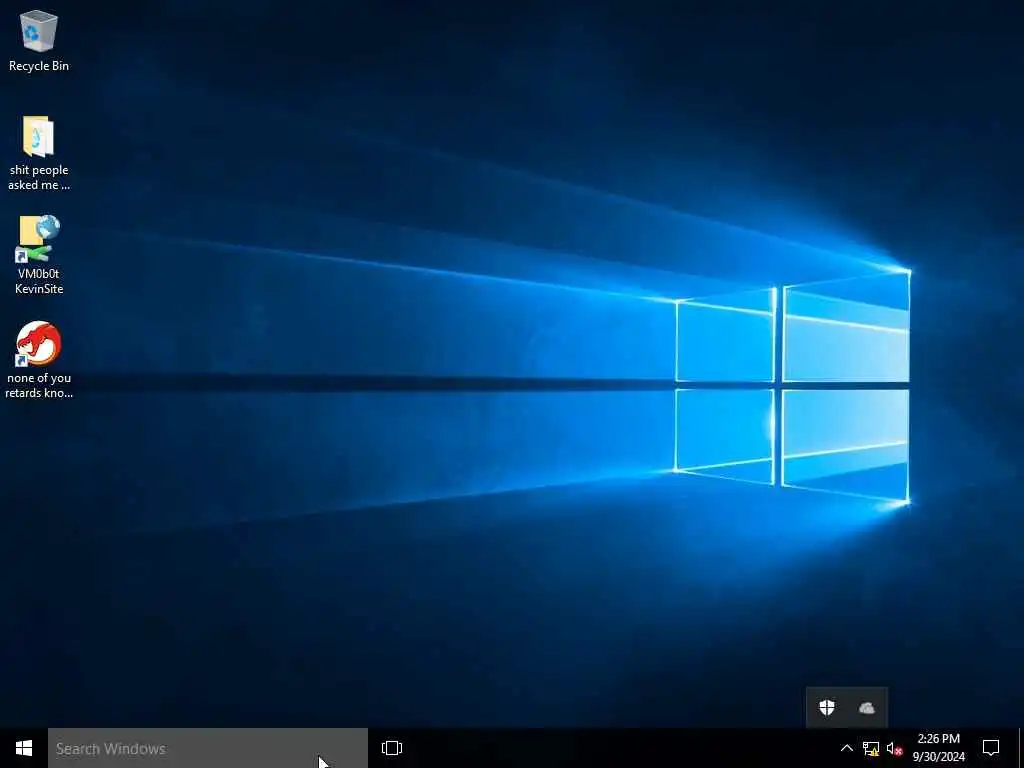Select the 'Recycle Bin' label text
This screenshot has height=768, width=1024.
click(x=39, y=66)
